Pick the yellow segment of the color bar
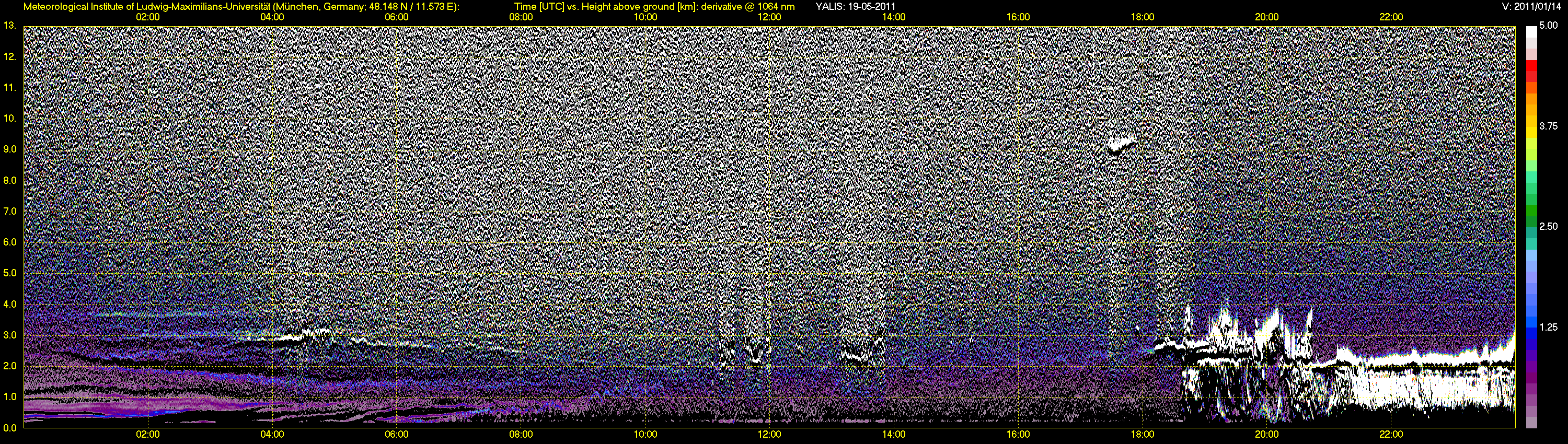The width and height of the screenshot is (1568, 444). (1531, 133)
